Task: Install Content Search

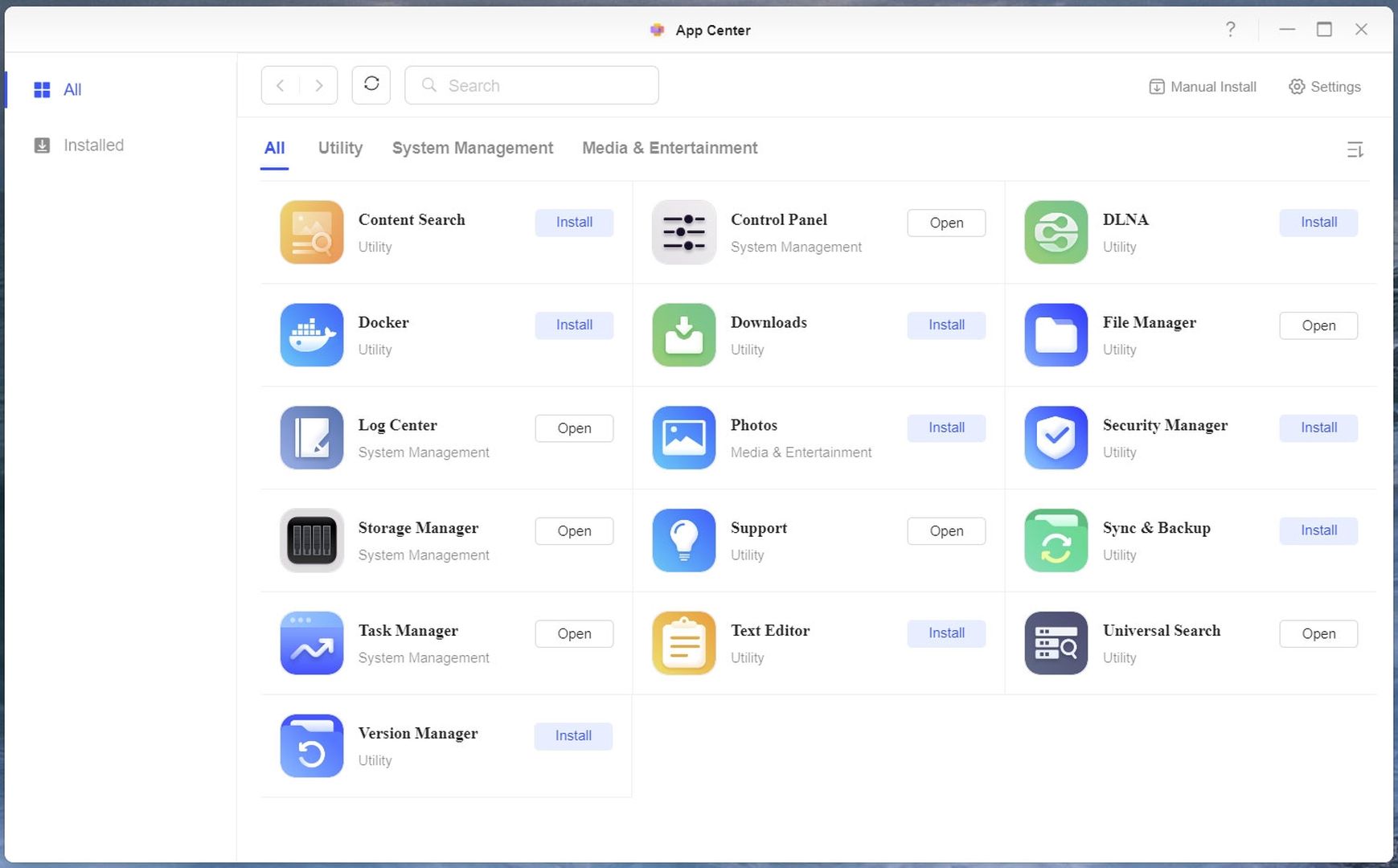Action: 574,223
